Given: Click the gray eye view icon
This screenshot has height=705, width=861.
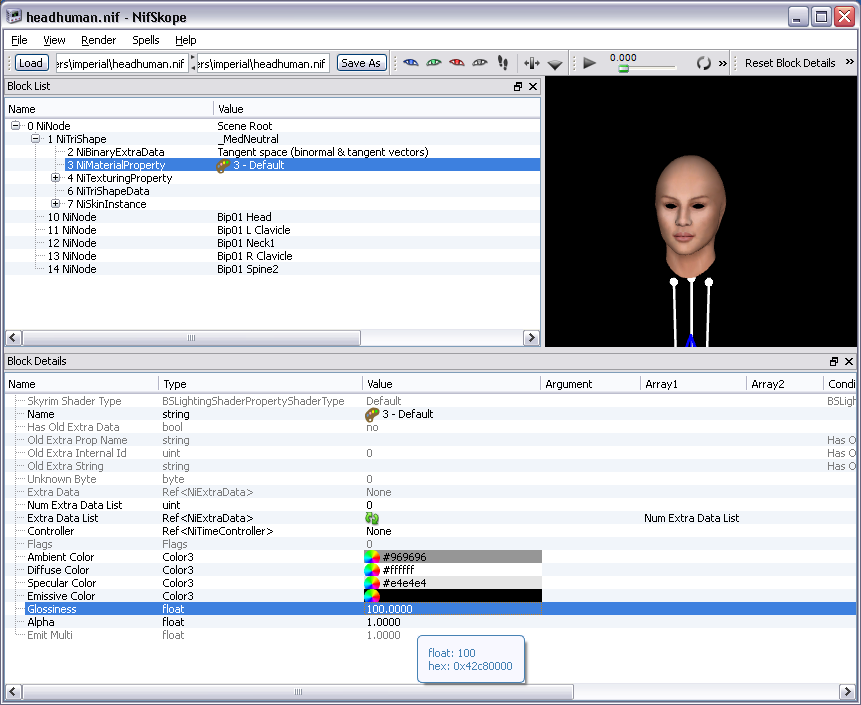Looking at the screenshot, I should 480,63.
